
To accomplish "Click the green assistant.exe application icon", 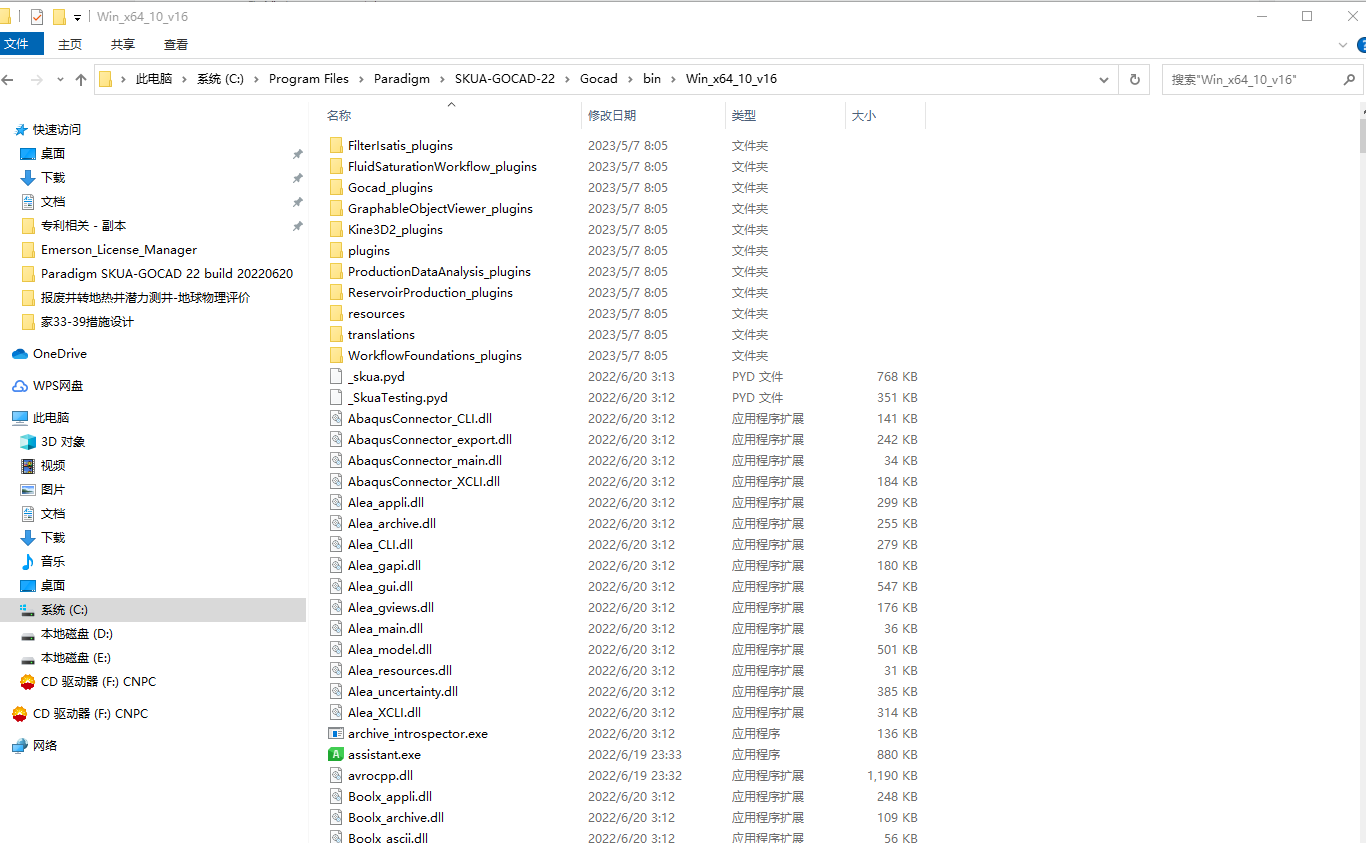I will [x=336, y=755].
